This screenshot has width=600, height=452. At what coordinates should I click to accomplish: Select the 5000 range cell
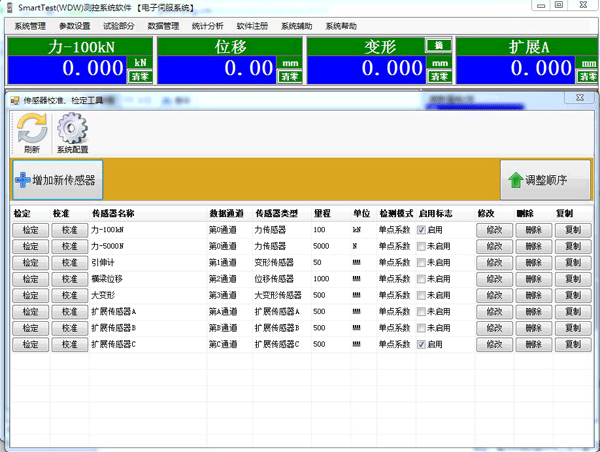[x=331, y=246]
